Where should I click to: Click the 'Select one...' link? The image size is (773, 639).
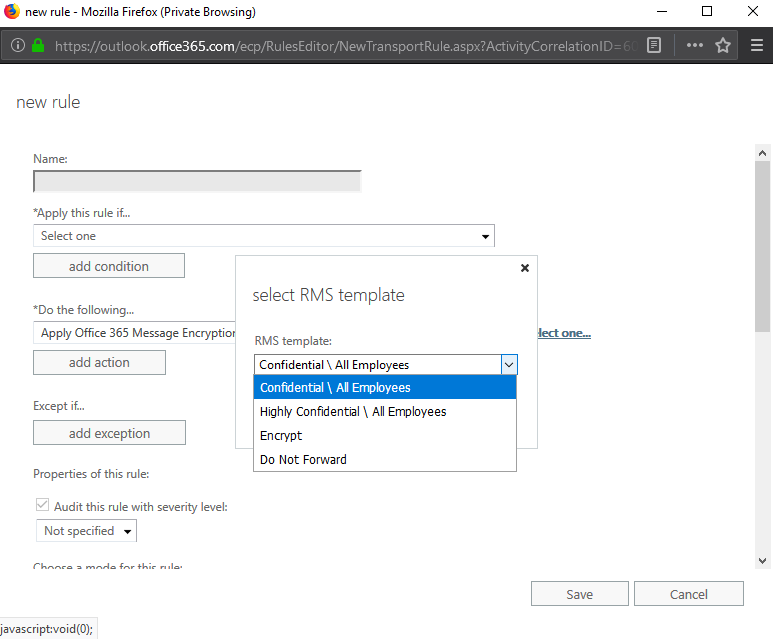click(564, 333)
